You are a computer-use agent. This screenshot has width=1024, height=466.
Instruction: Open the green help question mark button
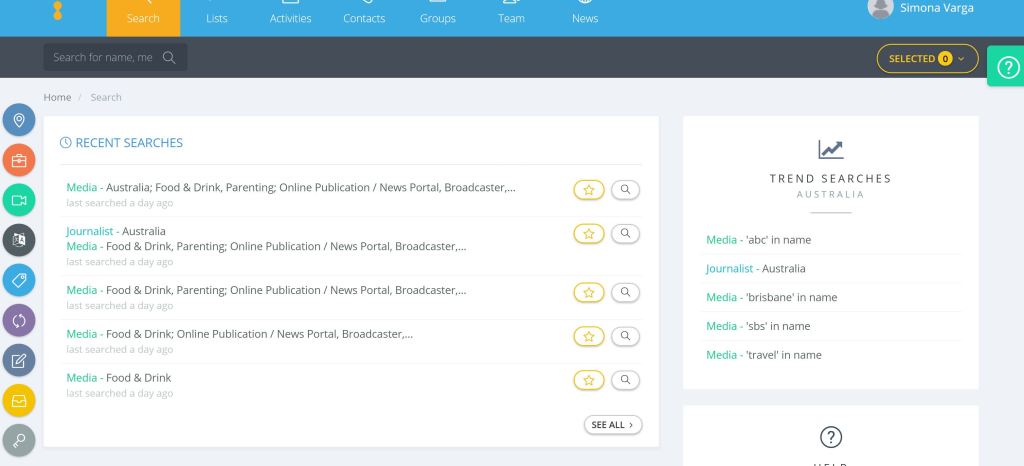[x=1006, y=67]
